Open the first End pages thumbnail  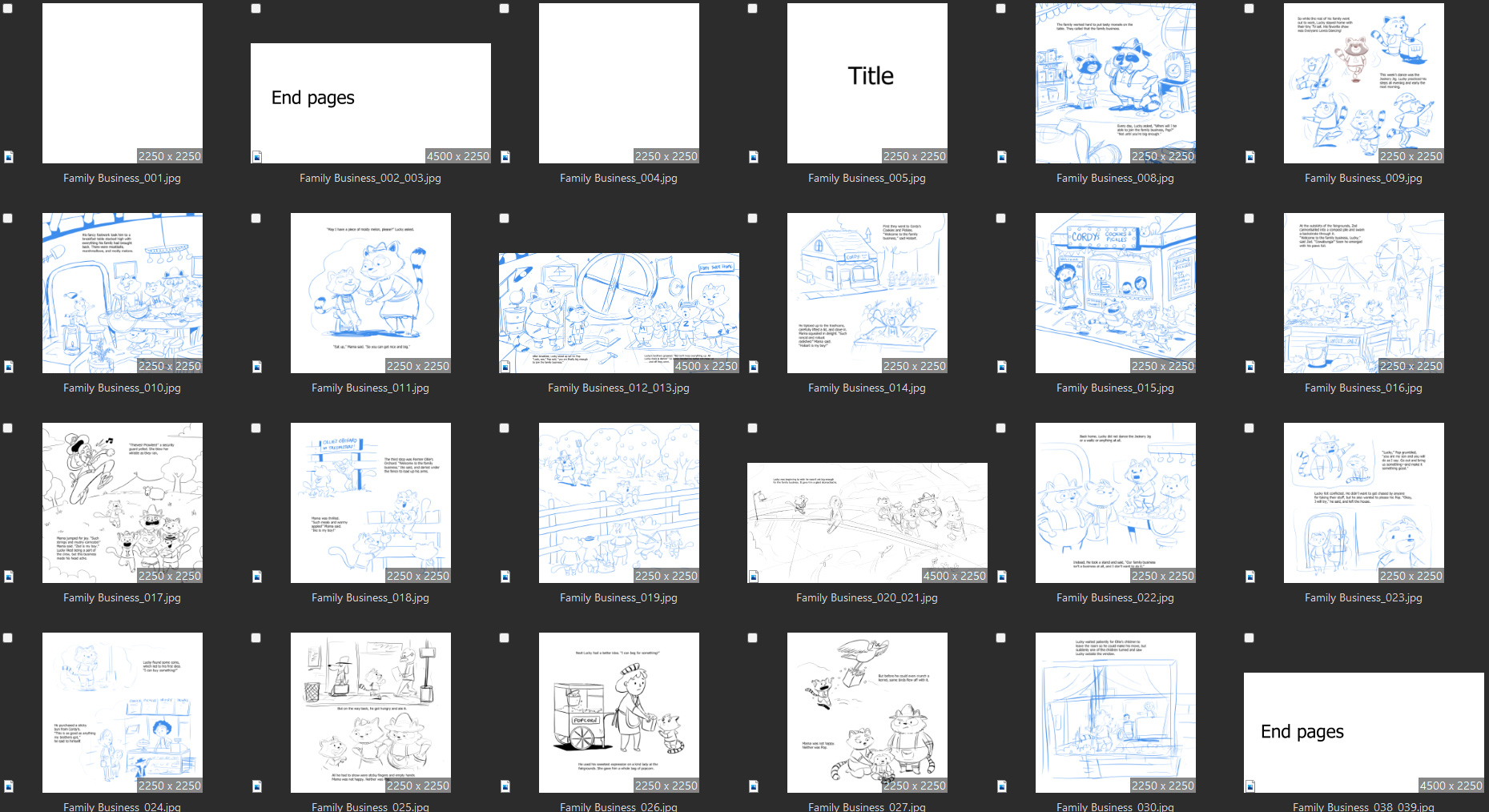pos(370,103)
